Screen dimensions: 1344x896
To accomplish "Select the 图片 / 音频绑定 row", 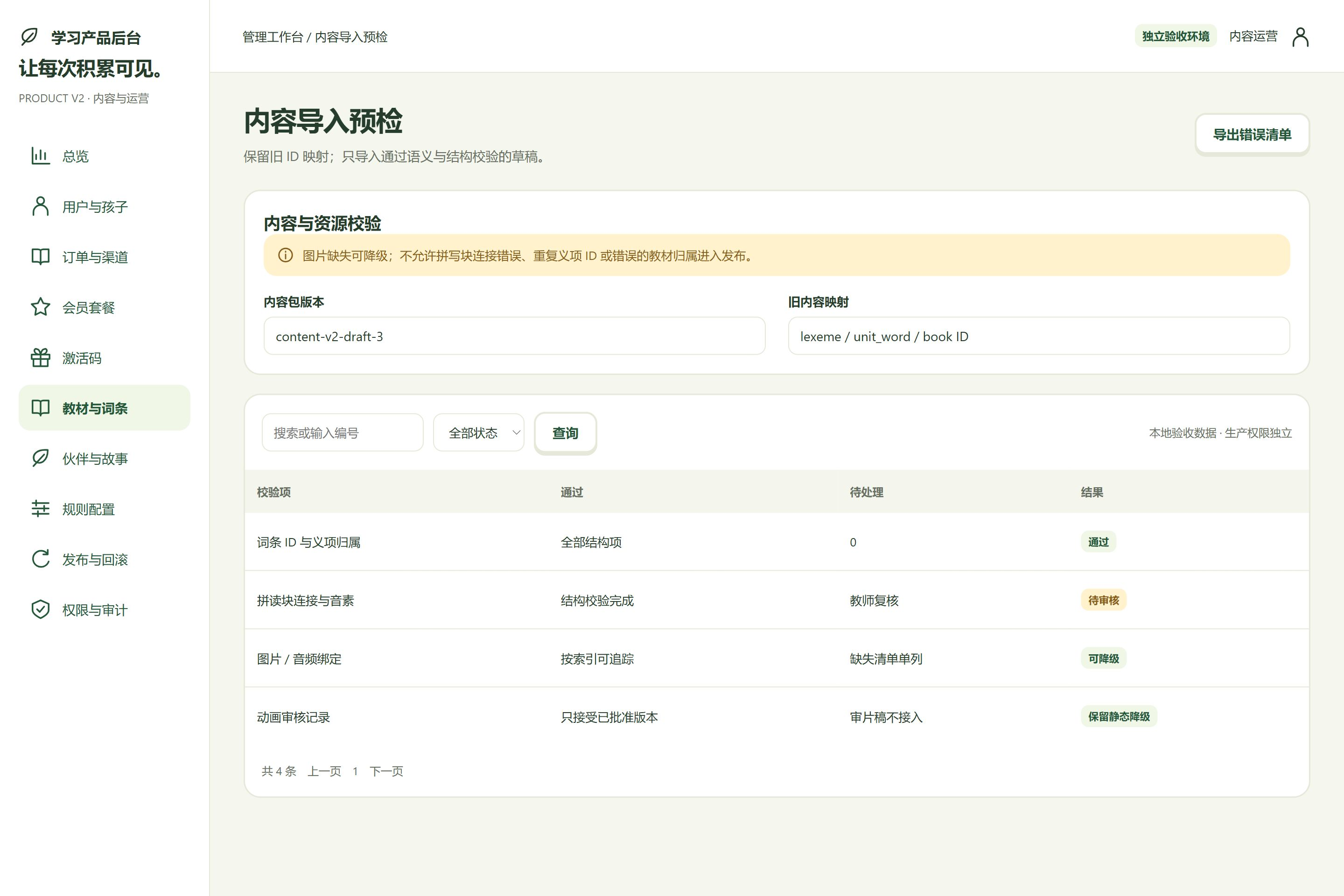I will point(777,658).
